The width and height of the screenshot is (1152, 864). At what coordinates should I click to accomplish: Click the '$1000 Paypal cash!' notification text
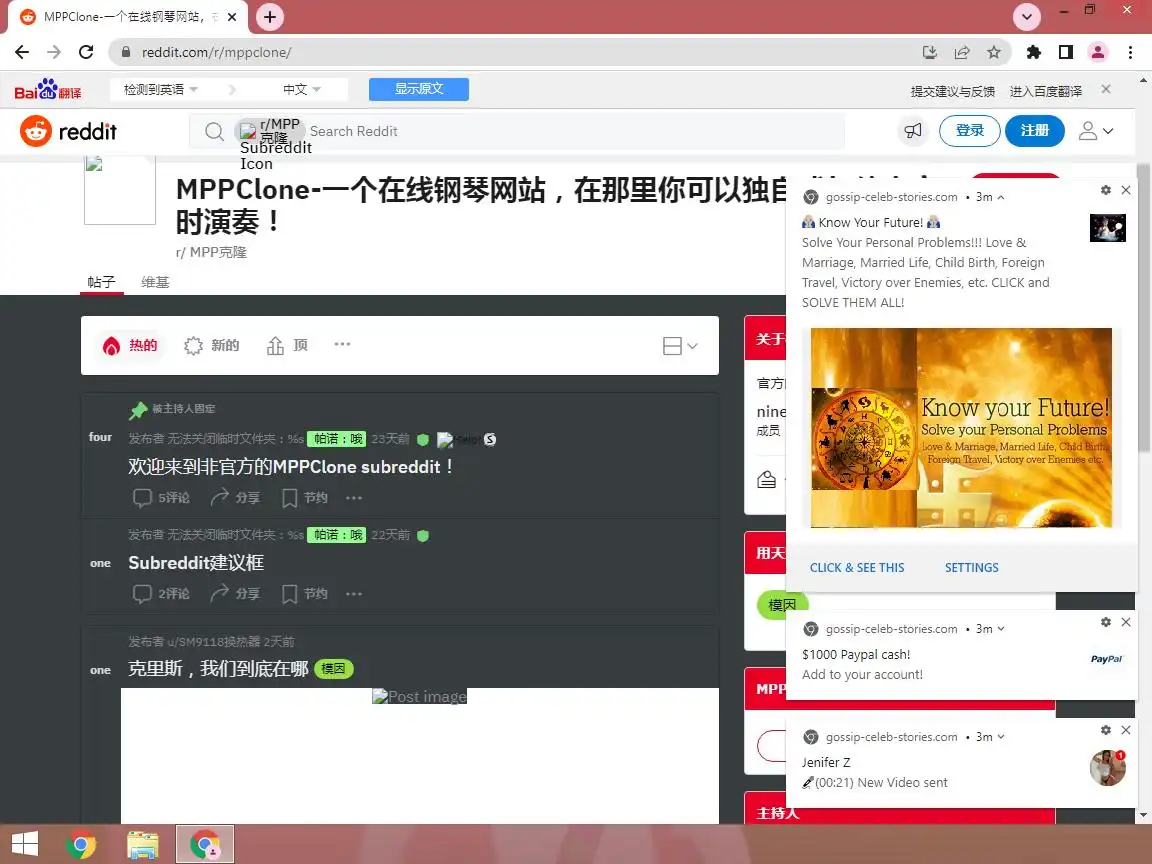[x=855, y=655]
